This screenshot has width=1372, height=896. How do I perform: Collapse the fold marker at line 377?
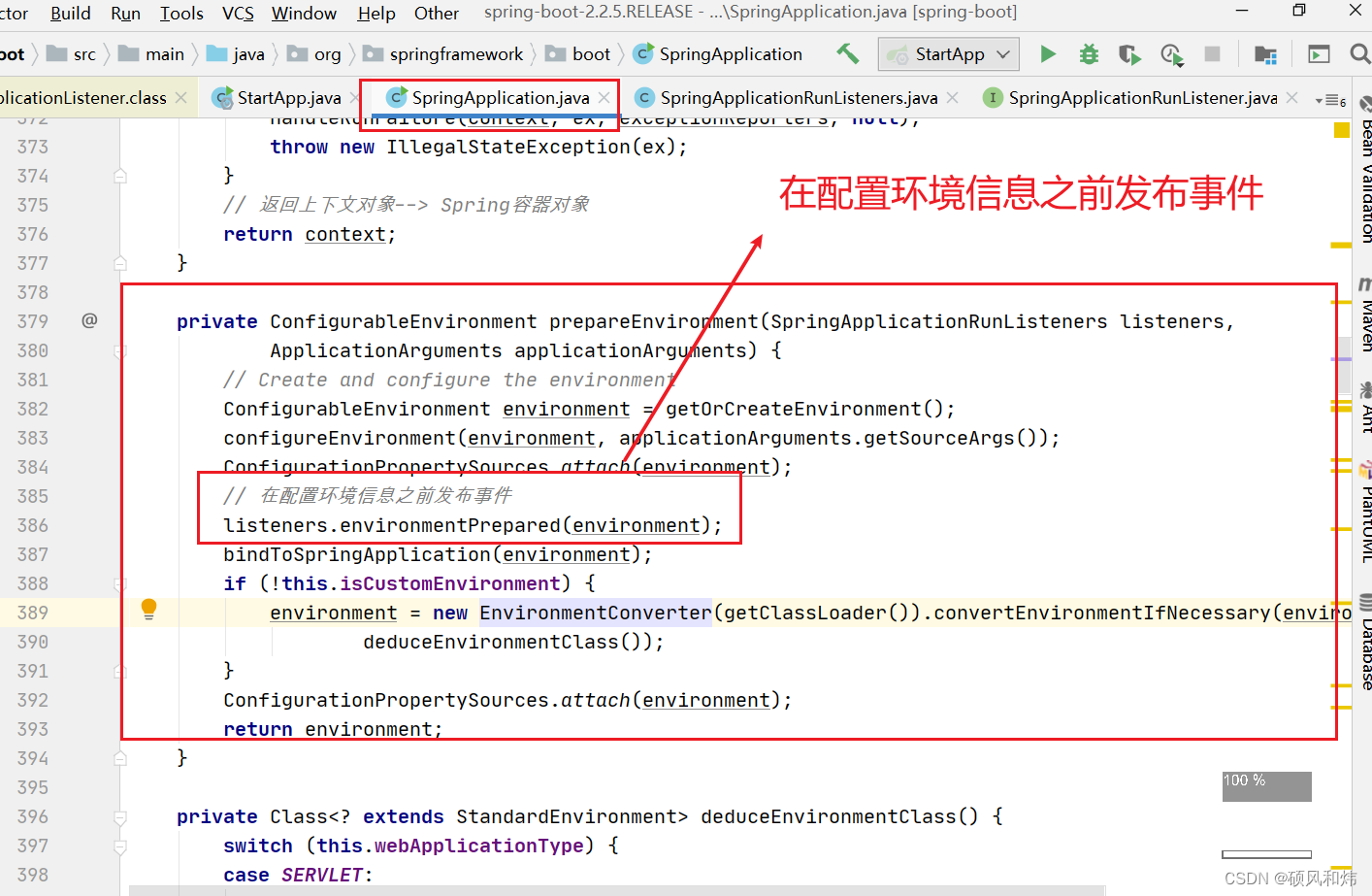click(120, 263)
